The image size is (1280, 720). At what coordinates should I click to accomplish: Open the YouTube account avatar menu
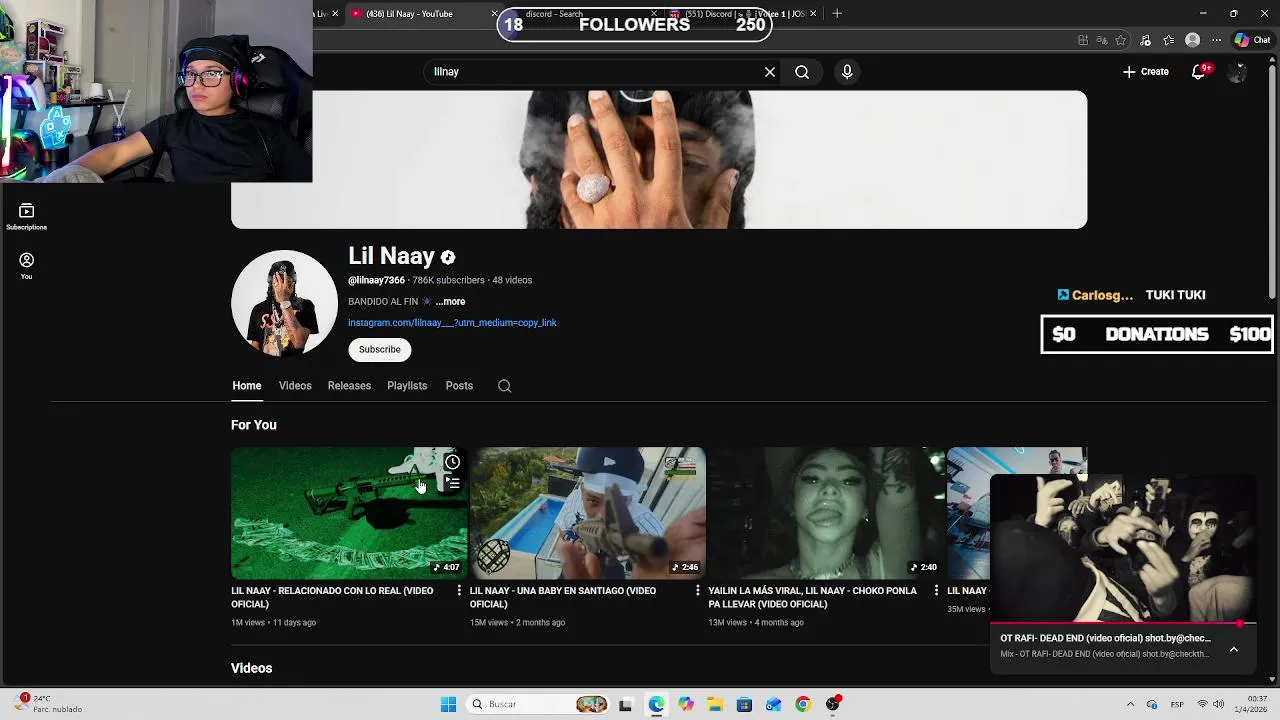click(x=1237, y=72)
